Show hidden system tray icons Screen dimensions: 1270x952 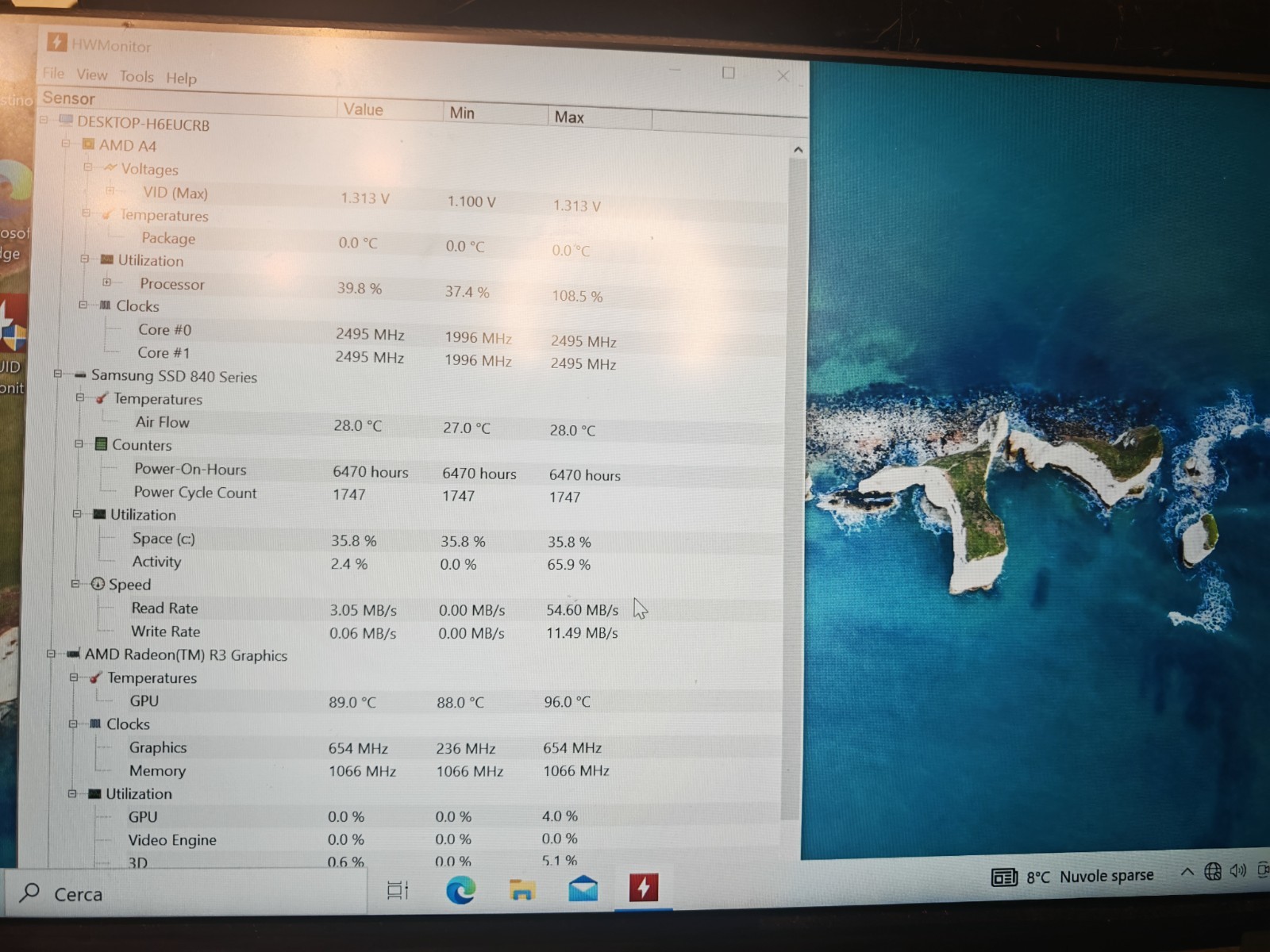tap(1187, 872)
